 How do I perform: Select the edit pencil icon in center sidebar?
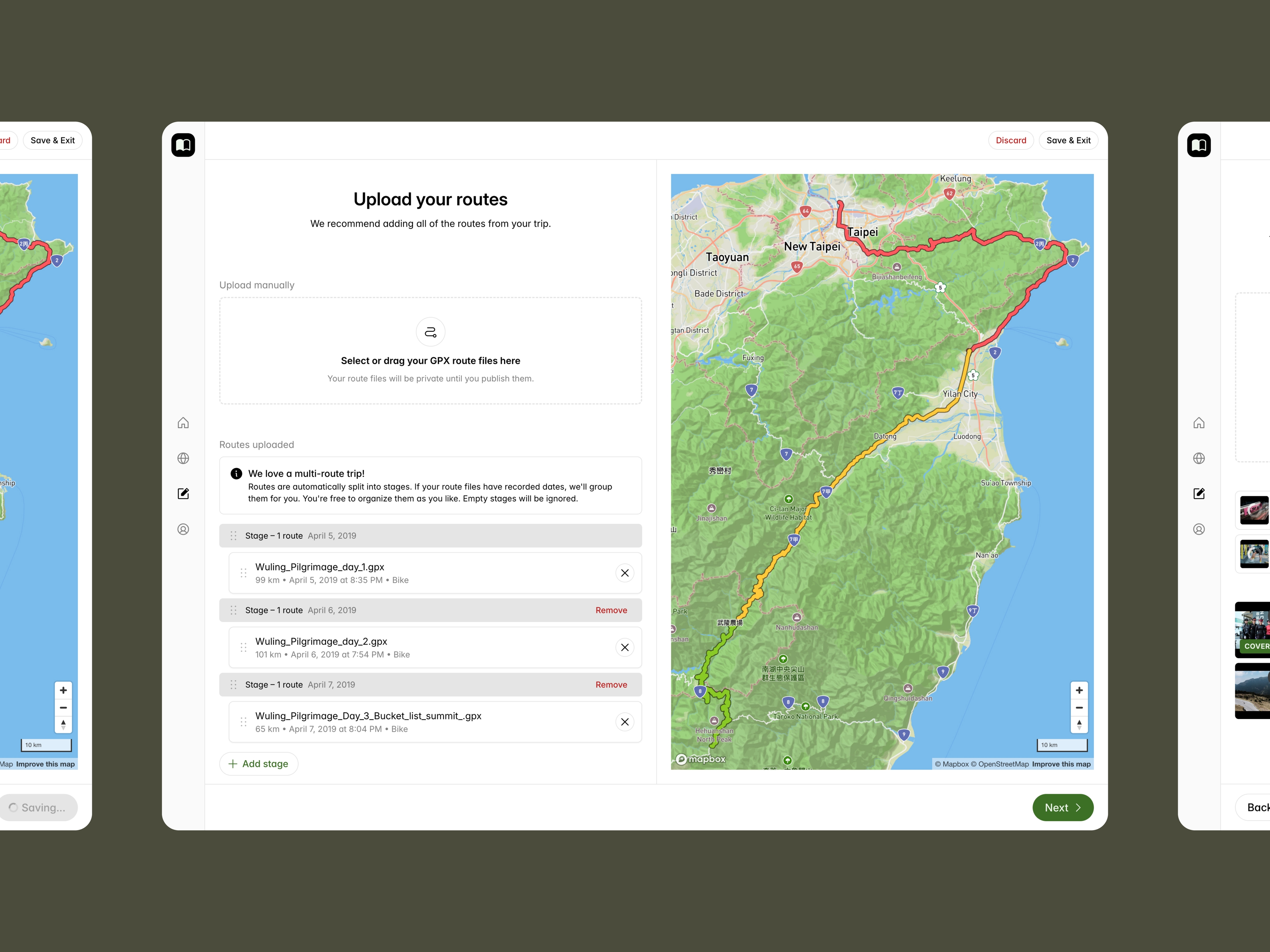coord(183,494)
